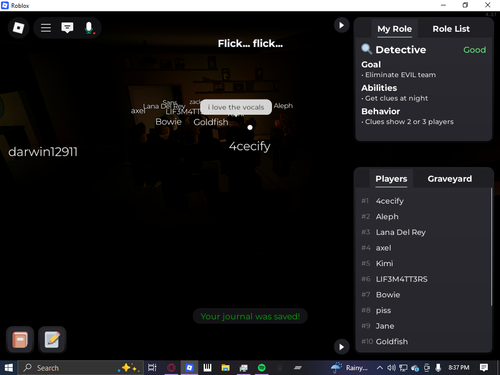Click the Detective magnifying glass icon
The height and width of the screenshot is (375, 500).
click(367, 49)
